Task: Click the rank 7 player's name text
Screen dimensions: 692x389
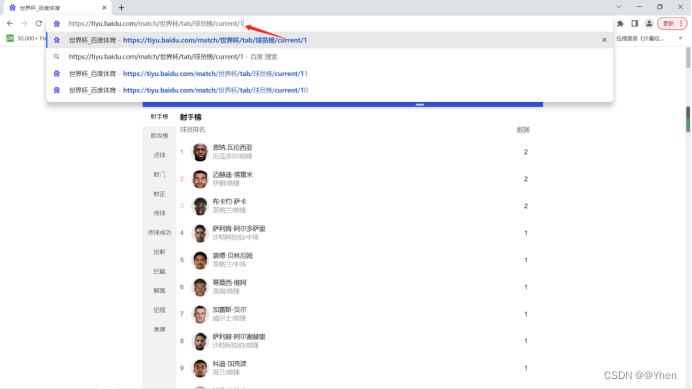Action: tap(229, 310)
